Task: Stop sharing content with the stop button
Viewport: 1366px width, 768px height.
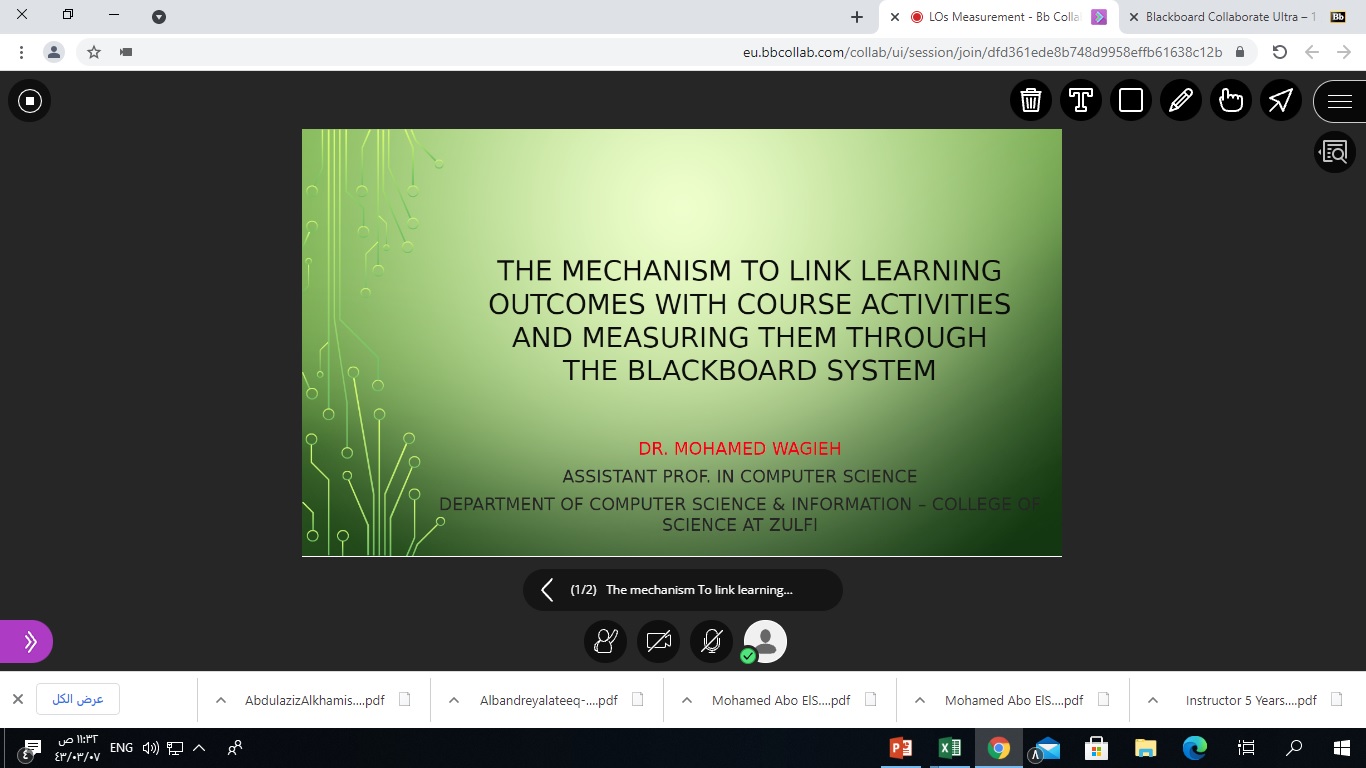Action: click(x=29, y=100)
